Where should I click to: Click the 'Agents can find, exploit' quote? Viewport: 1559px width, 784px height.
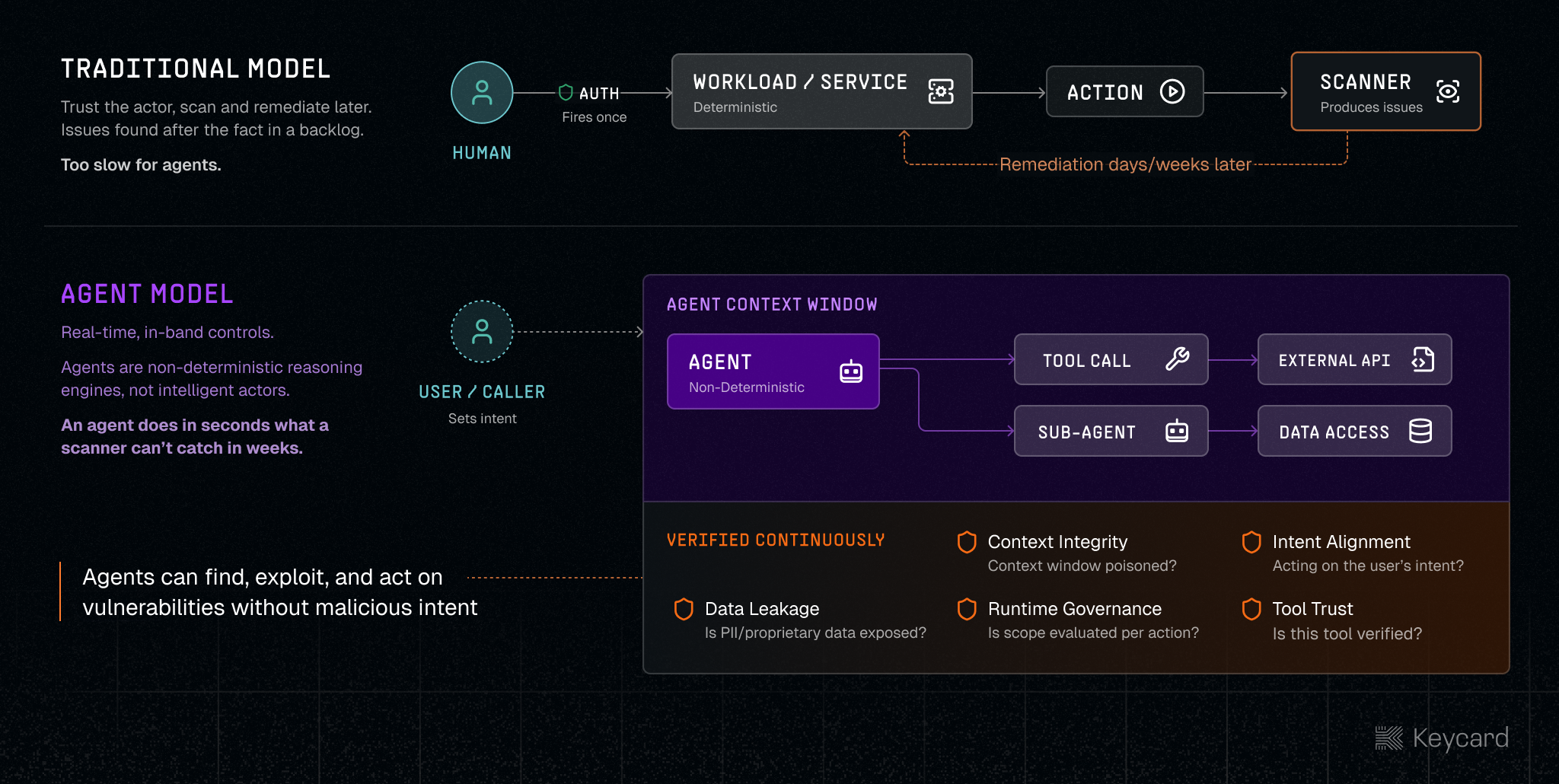(x=279, y=592)
